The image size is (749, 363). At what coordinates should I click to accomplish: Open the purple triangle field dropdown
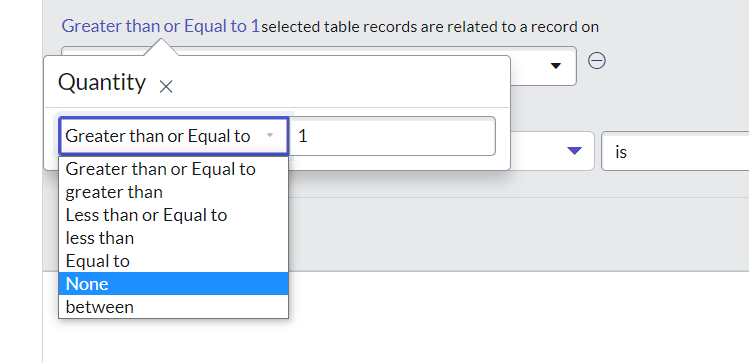coord(574,151)
